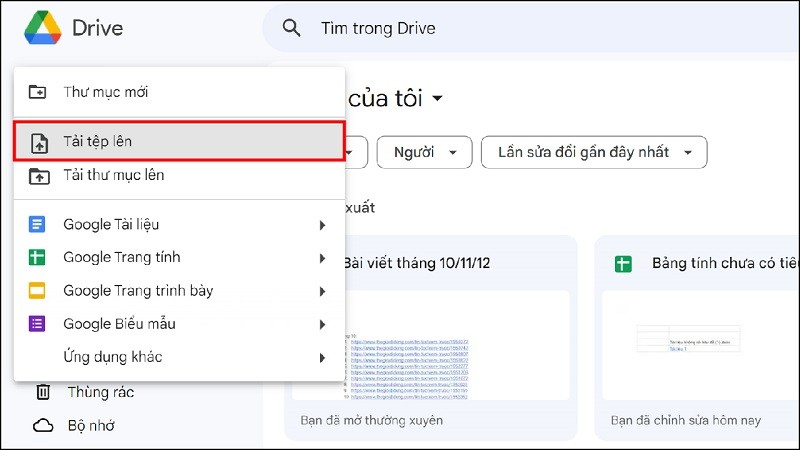
Task: Click the yellow Google Trang trình bày icon
Action: click(37, 290)
